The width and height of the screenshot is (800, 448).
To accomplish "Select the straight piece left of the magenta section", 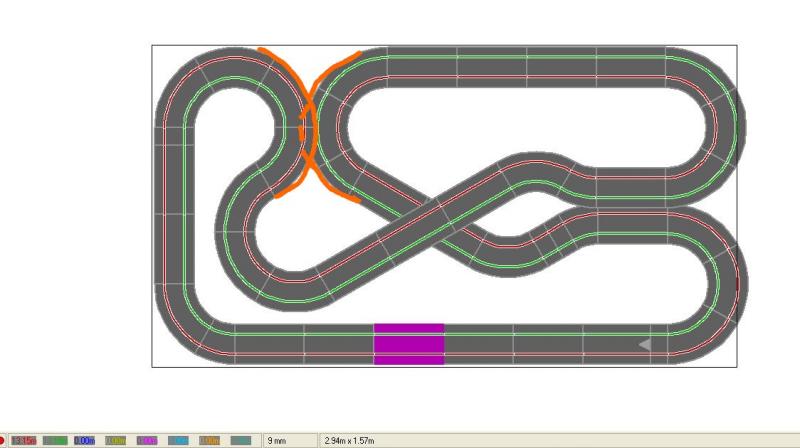I will 338,343.
